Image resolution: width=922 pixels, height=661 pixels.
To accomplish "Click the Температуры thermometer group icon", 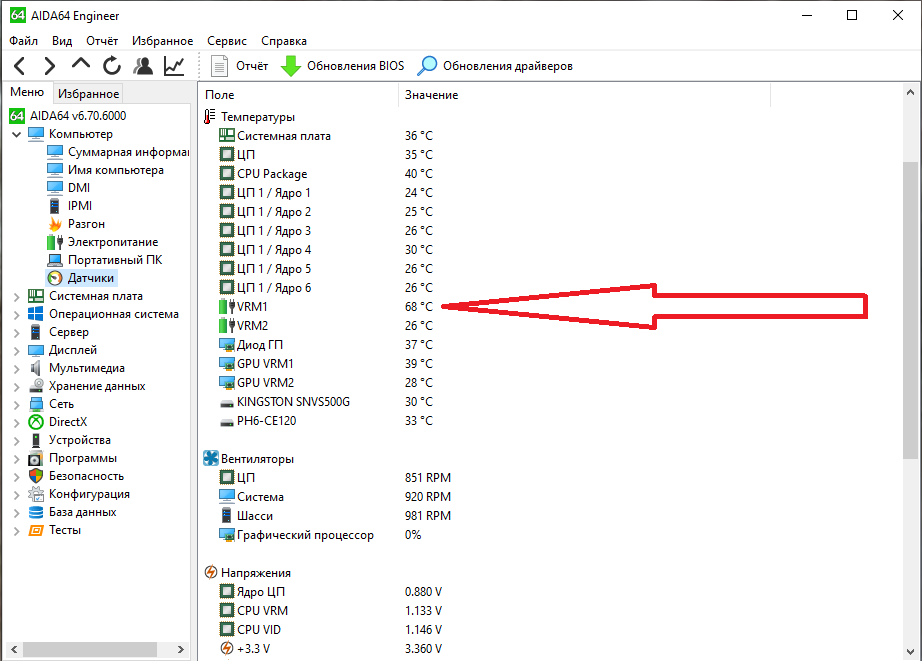I will 210,116.
